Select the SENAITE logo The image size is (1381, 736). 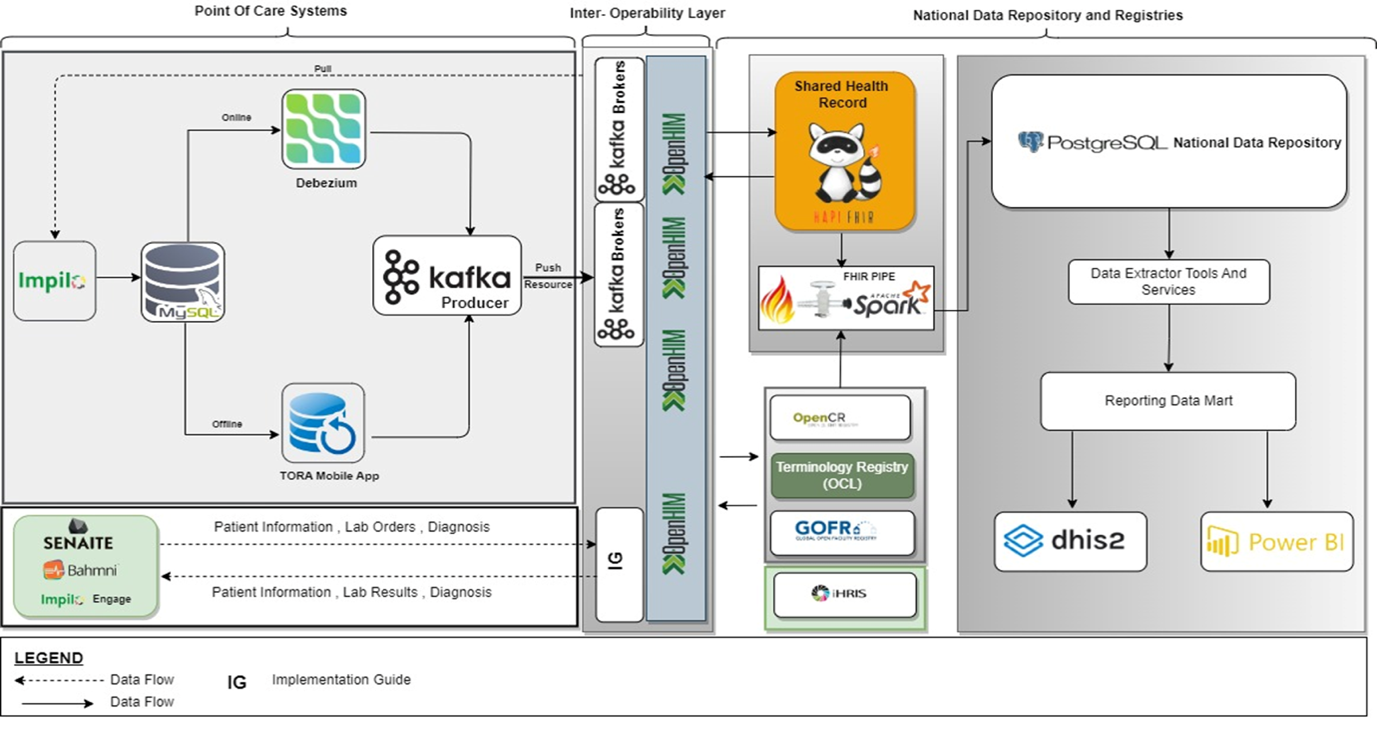[x=78, y=536]
